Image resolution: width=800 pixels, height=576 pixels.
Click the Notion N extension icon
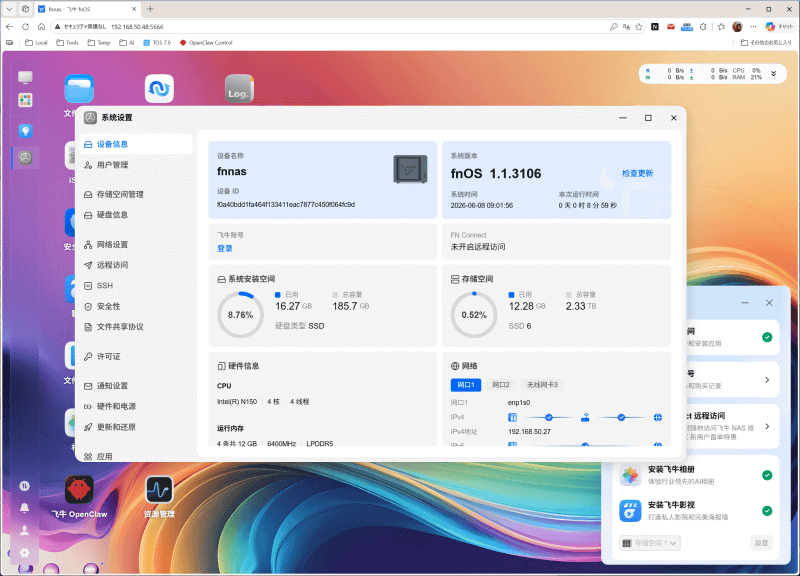(x=655, y=27)
